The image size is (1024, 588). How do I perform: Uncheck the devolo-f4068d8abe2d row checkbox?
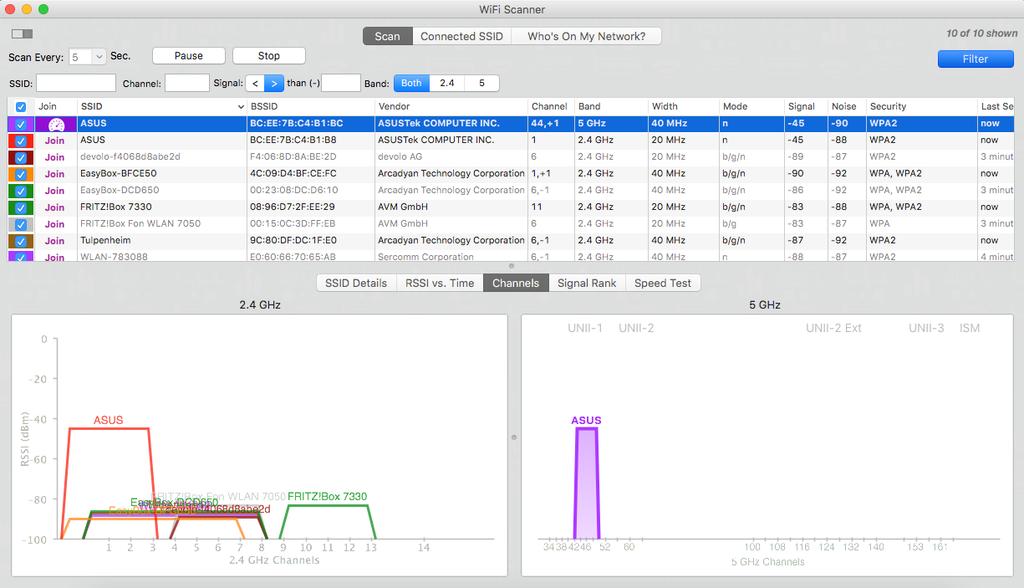coord(21,157)
